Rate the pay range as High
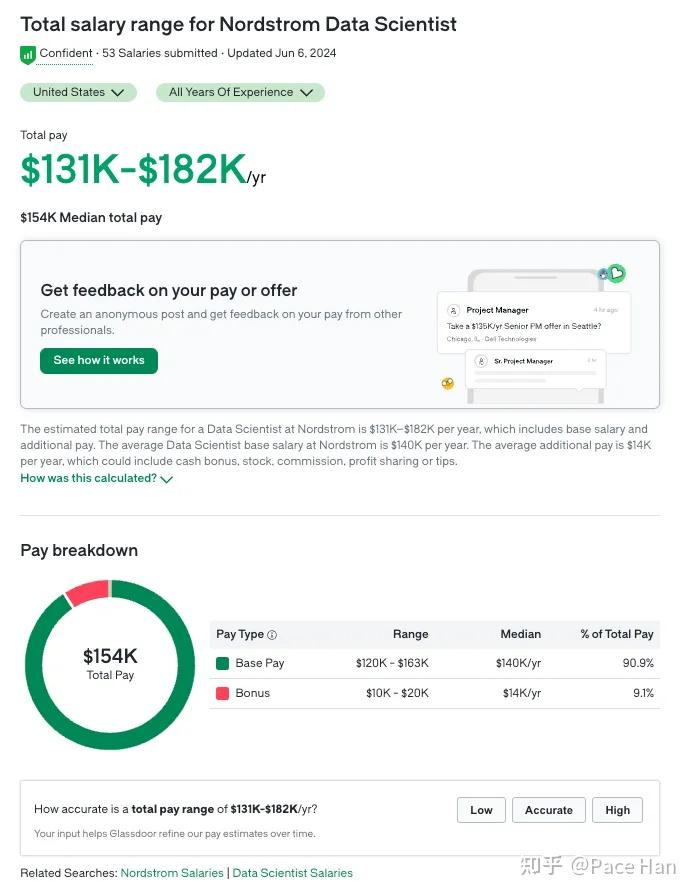This screenshot has height=893, width=694. tap(617, 810)
